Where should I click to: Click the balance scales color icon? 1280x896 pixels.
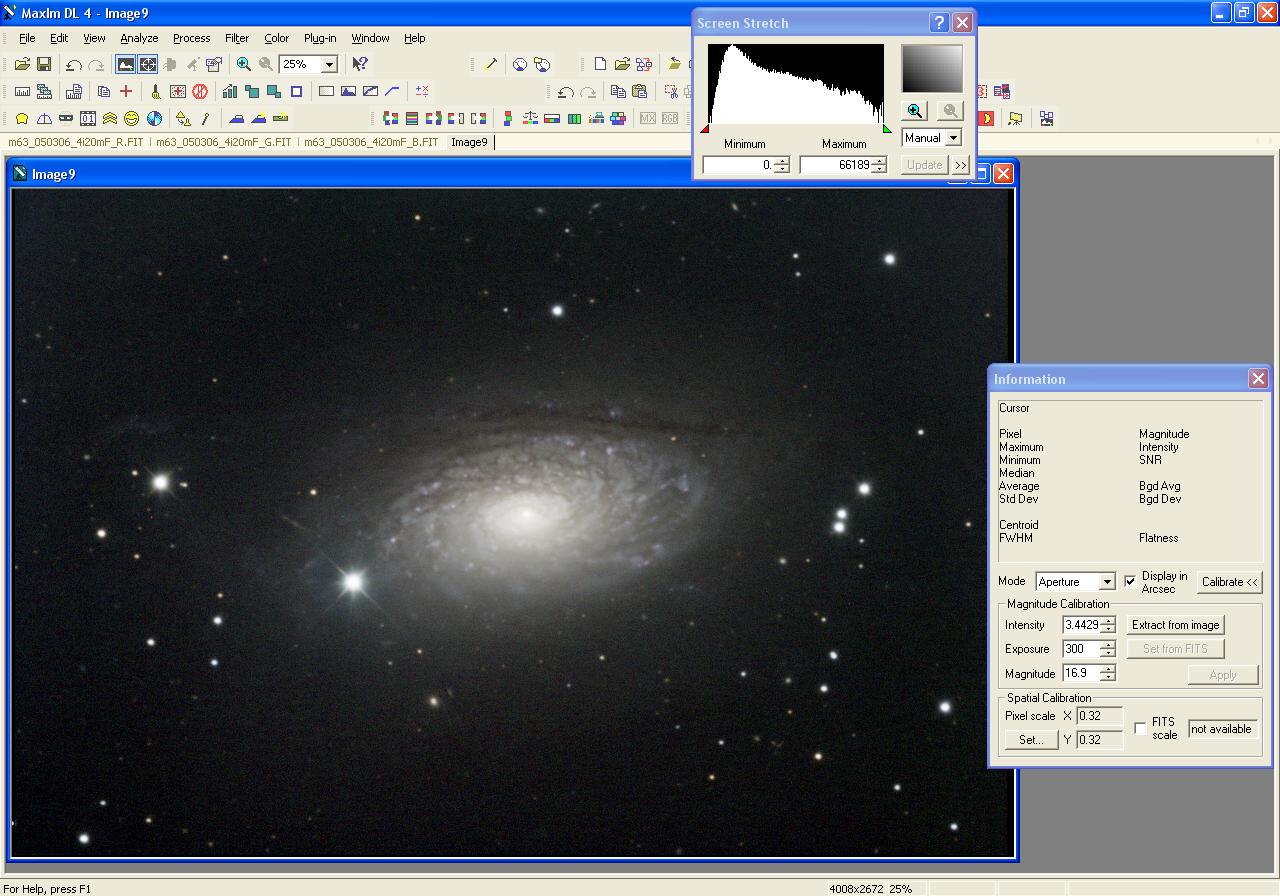click(x=530, y=118)
